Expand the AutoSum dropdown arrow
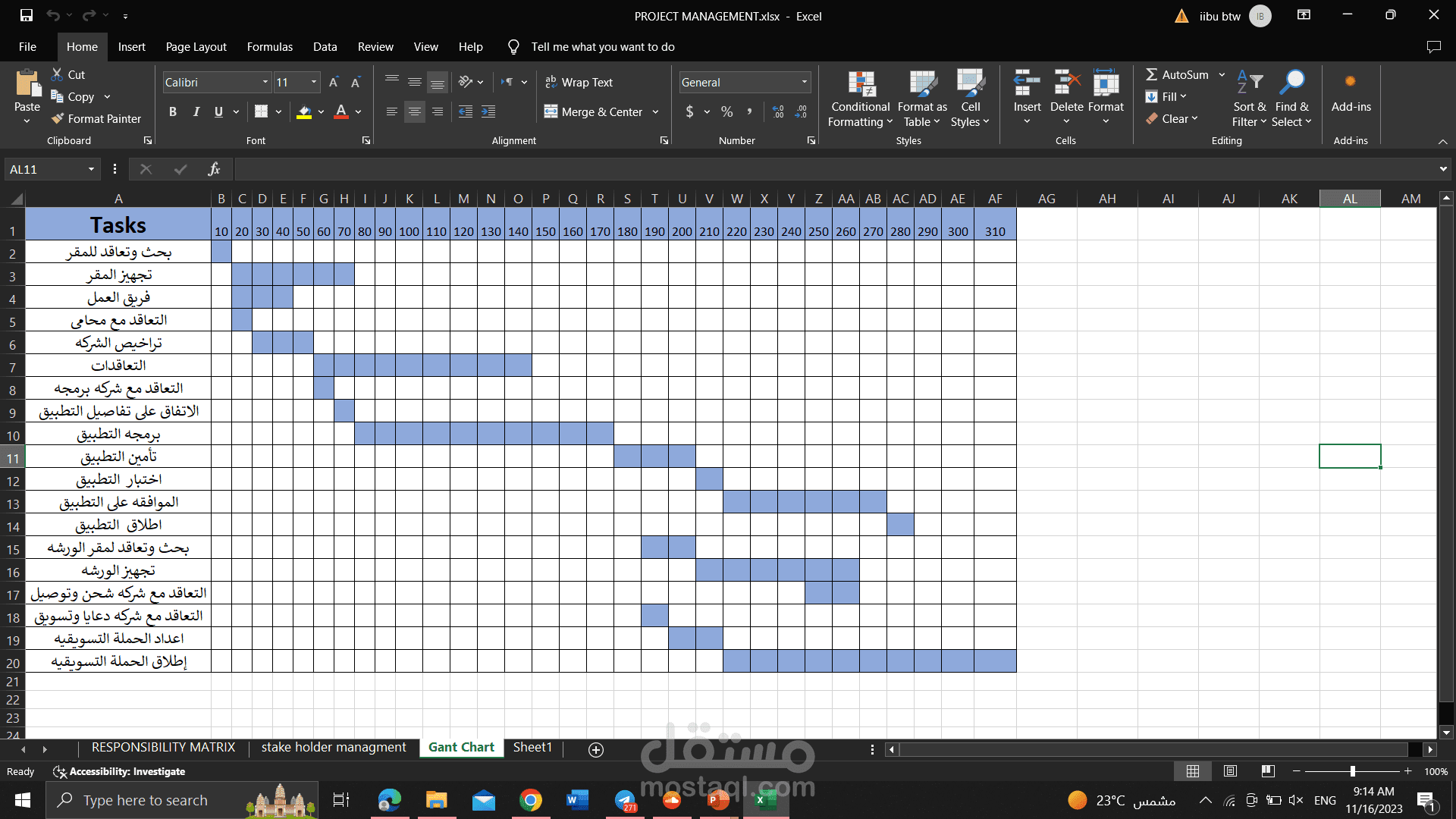 (1222, 74)
